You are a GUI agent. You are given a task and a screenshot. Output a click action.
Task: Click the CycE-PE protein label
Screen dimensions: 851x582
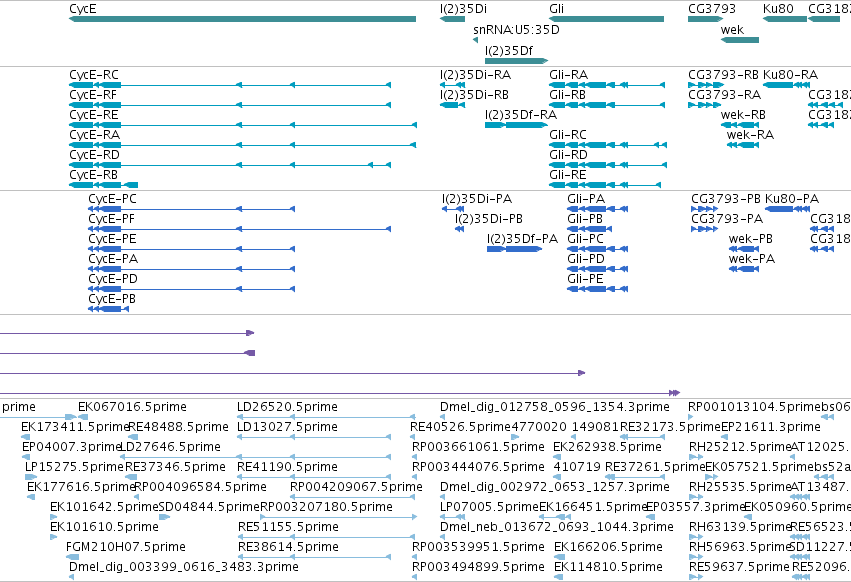(112, 239)
